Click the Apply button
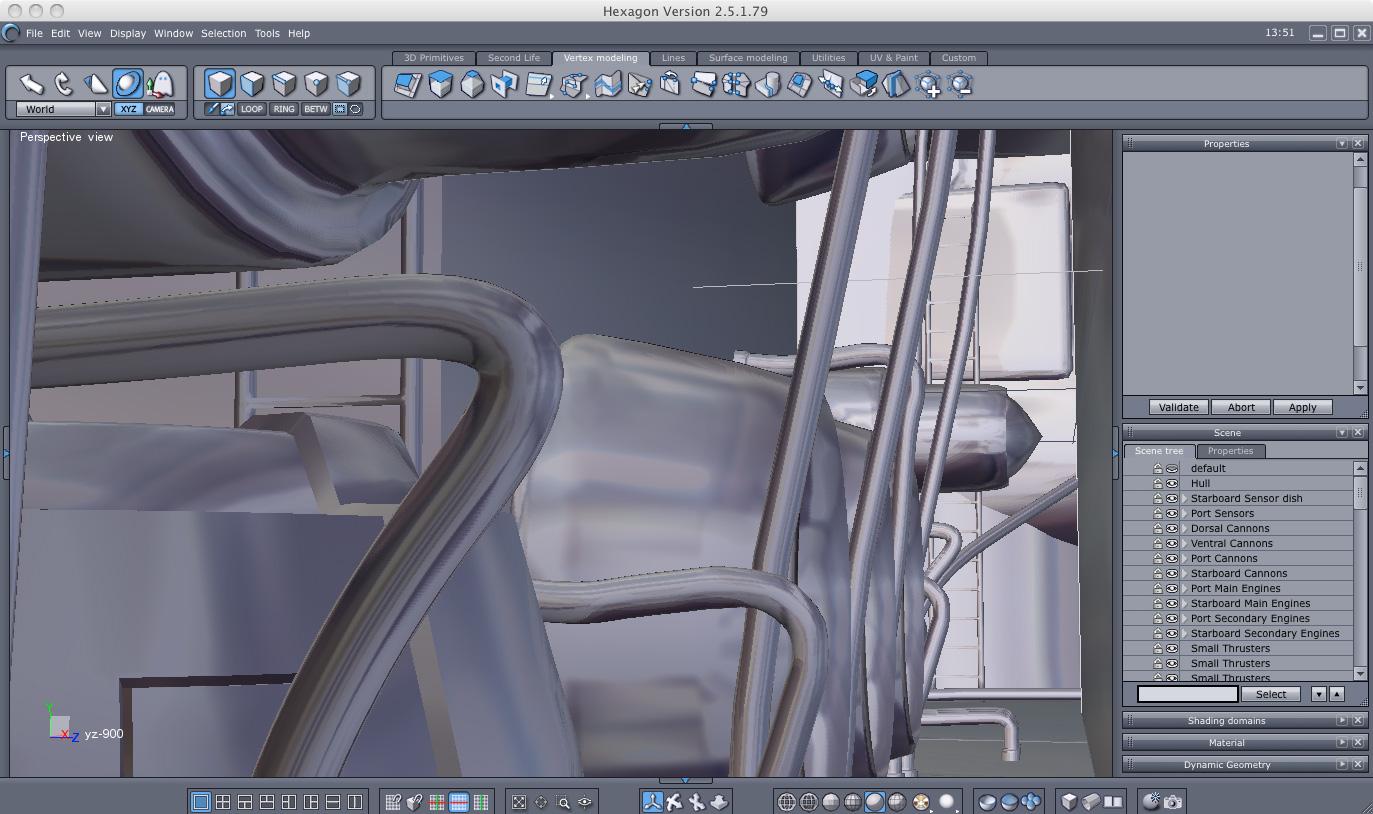The image size is (1373, 814). pyautogui.click(x=1302, y=407)
